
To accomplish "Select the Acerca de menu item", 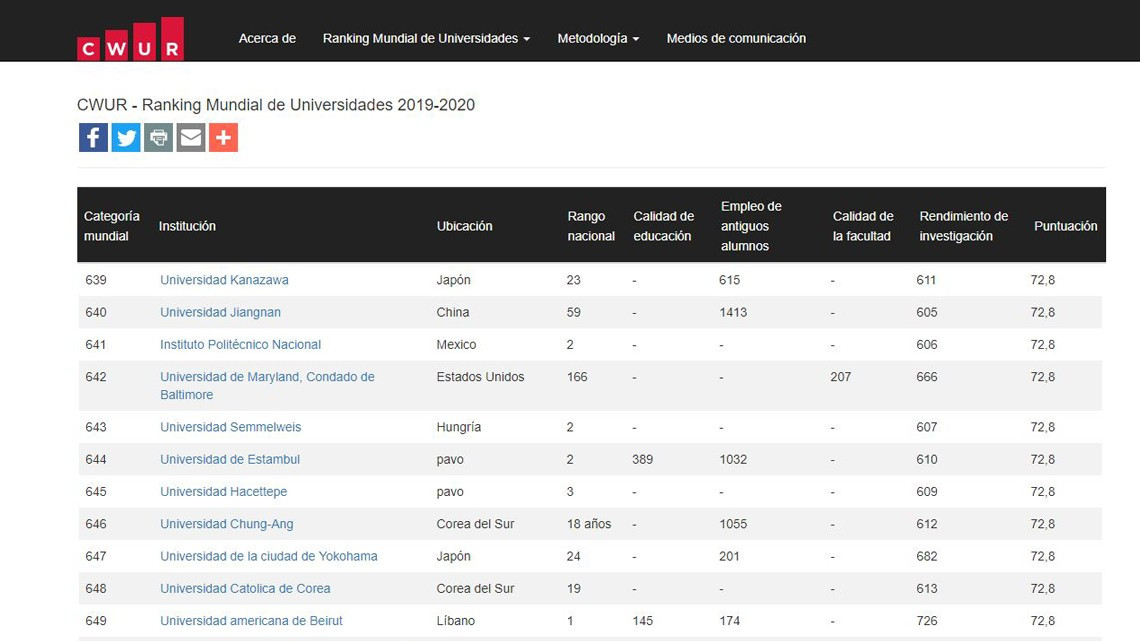I will 267,38.
